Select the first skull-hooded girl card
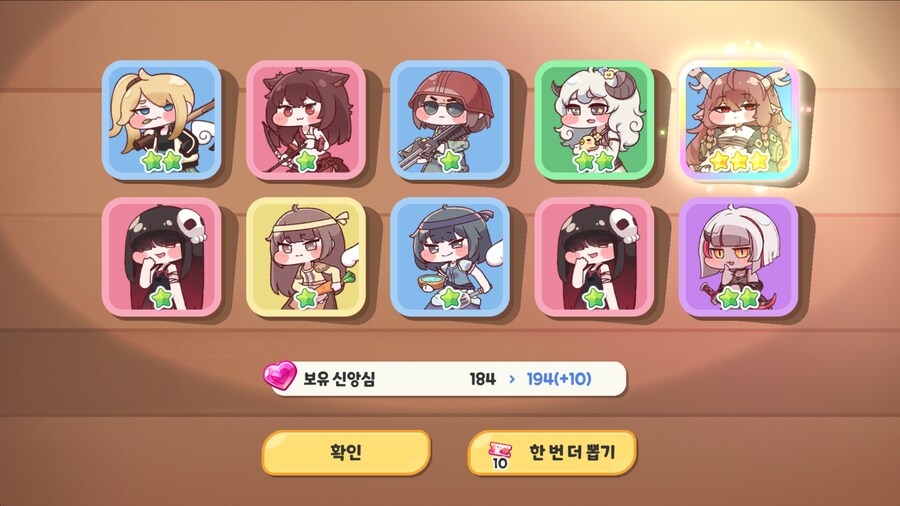Screen dimensions: 900x506 point(162,257)
